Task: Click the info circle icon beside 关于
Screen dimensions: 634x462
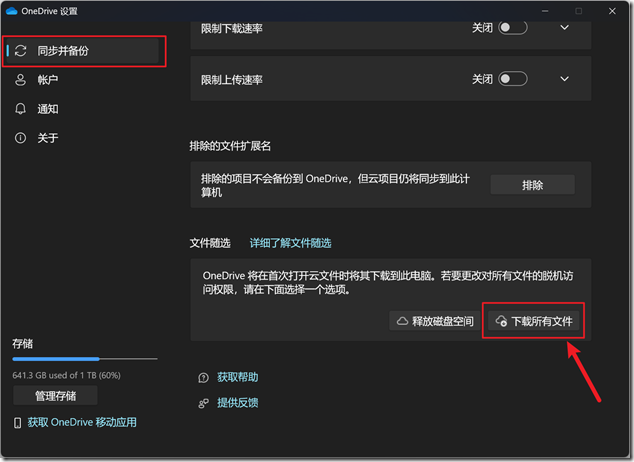Action: (x=20, y=138)
